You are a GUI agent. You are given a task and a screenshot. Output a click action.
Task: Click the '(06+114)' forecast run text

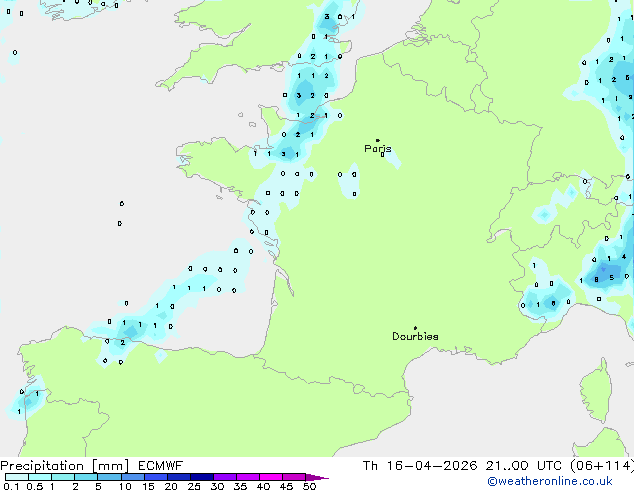pos(602,466)
